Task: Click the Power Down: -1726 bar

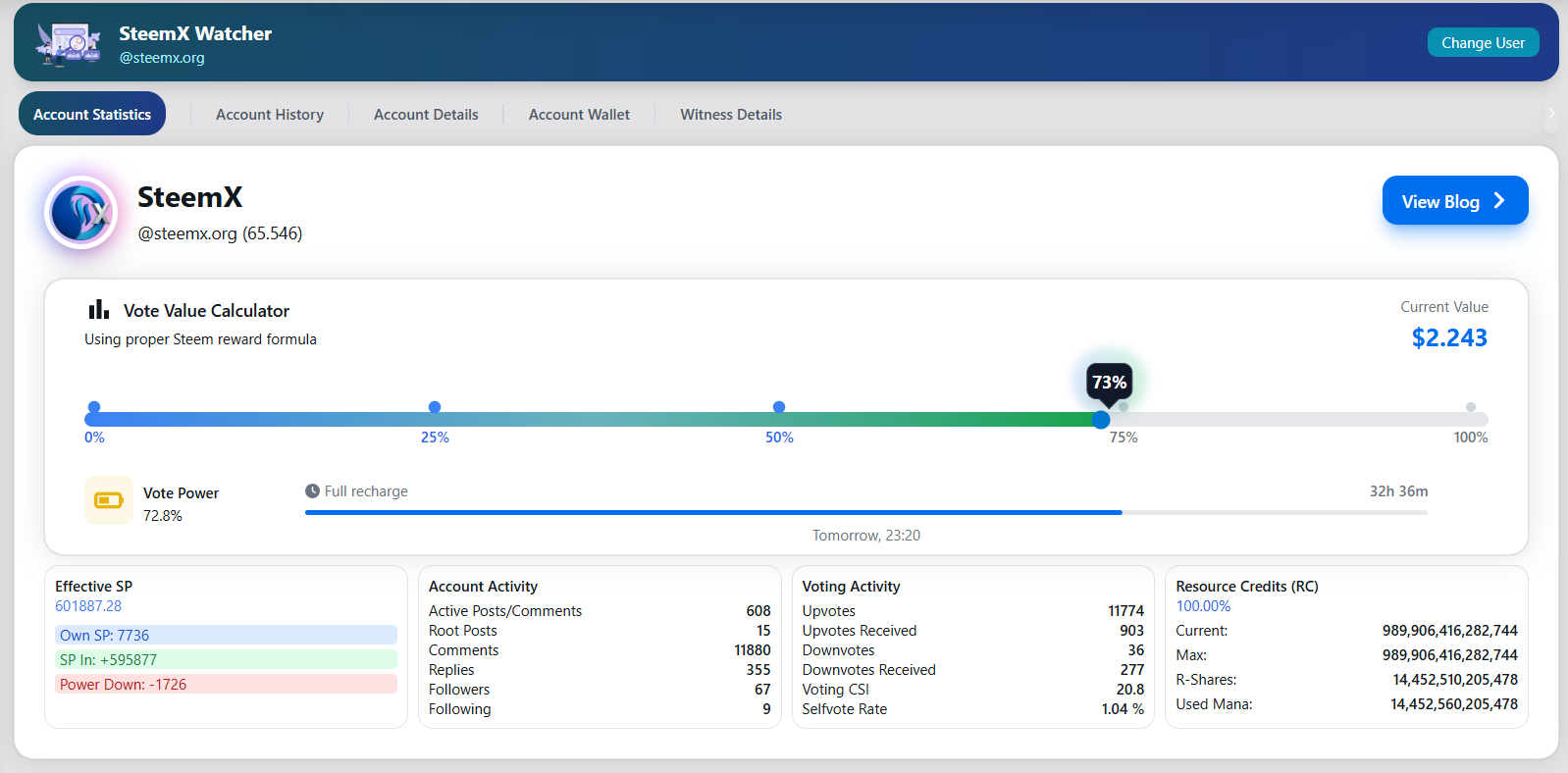Action: (x=226, y=685)
